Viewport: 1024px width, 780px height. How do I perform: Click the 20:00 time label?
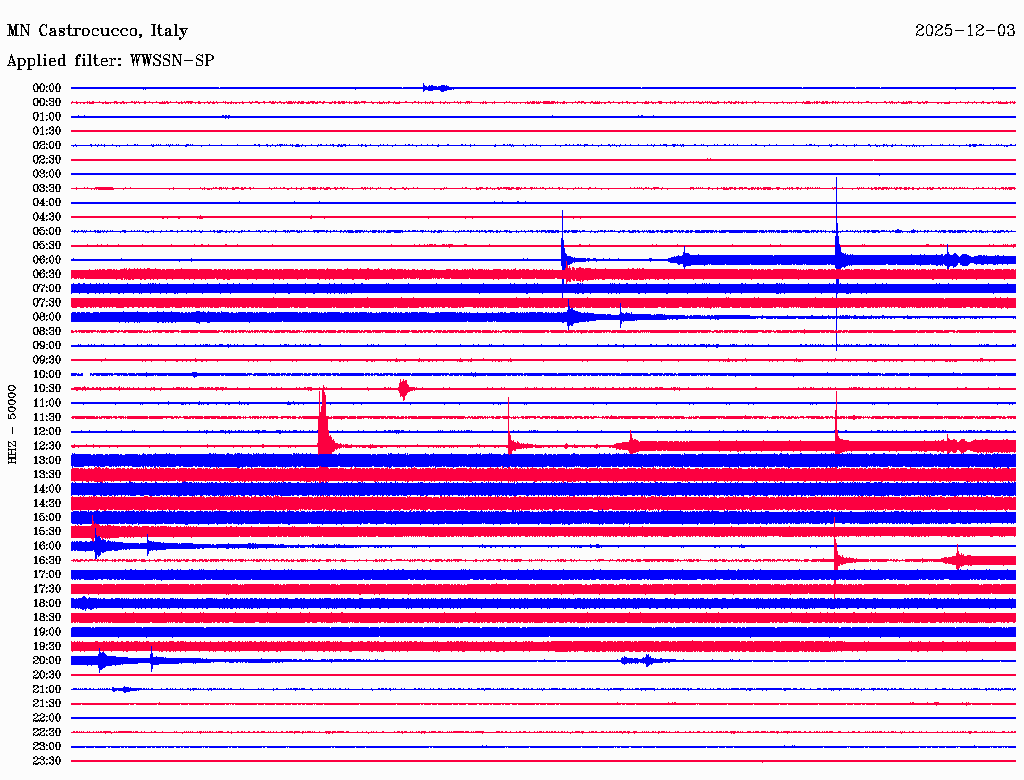coord(47,661)
